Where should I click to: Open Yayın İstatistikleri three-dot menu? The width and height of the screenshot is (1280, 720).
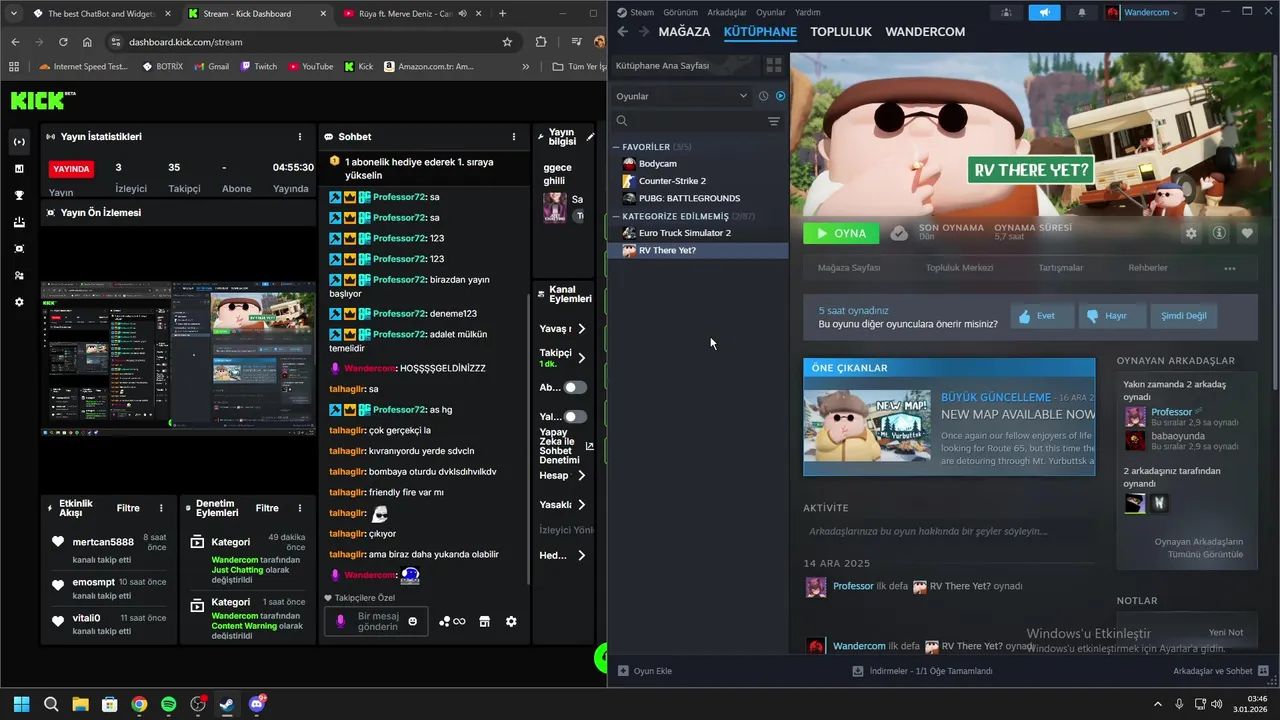point(299,137)
